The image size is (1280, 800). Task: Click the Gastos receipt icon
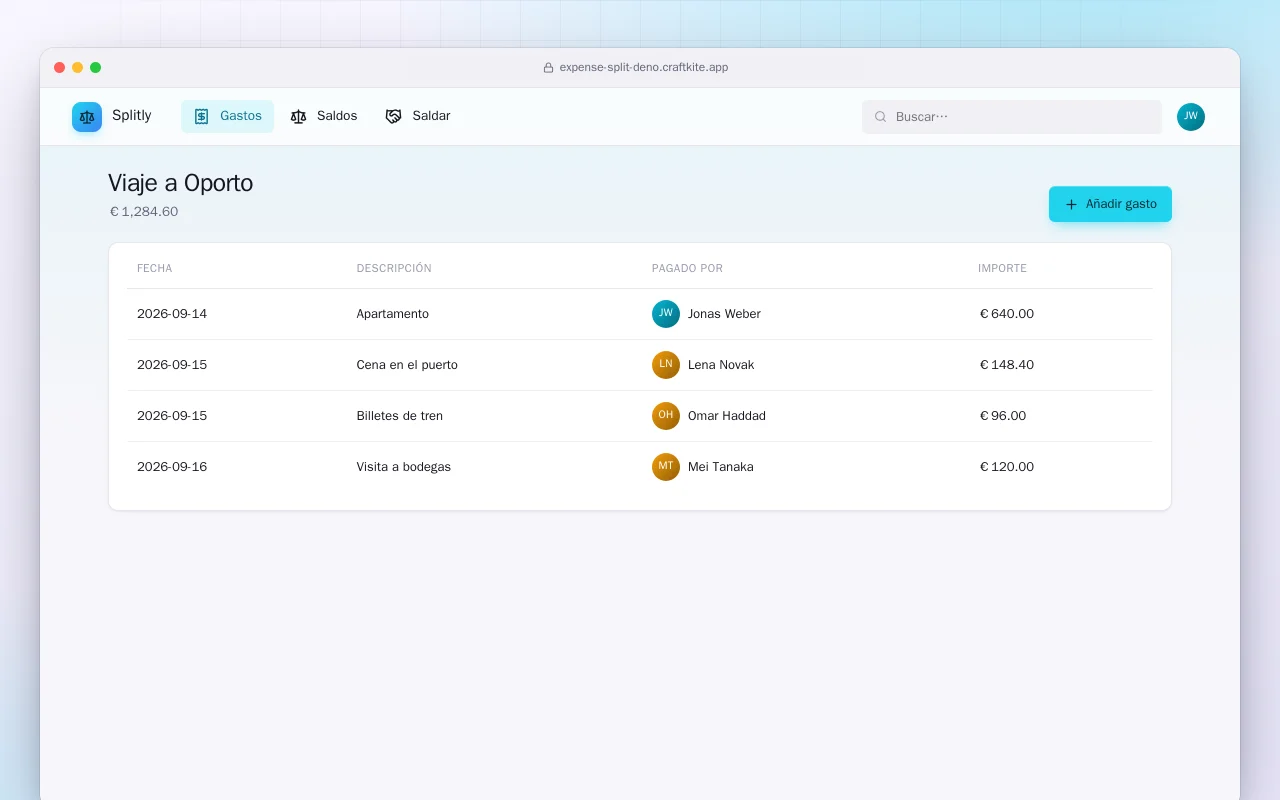[201, 116]
